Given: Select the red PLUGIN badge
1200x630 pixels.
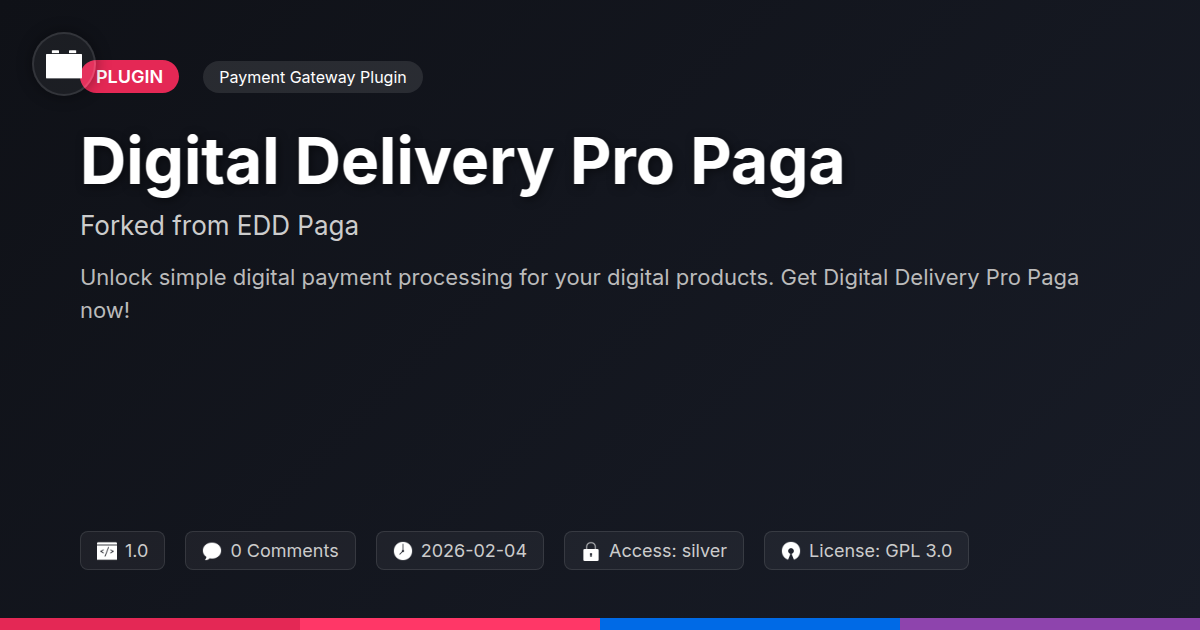Looking at the screenshot, I should click(x=130, y=77).
